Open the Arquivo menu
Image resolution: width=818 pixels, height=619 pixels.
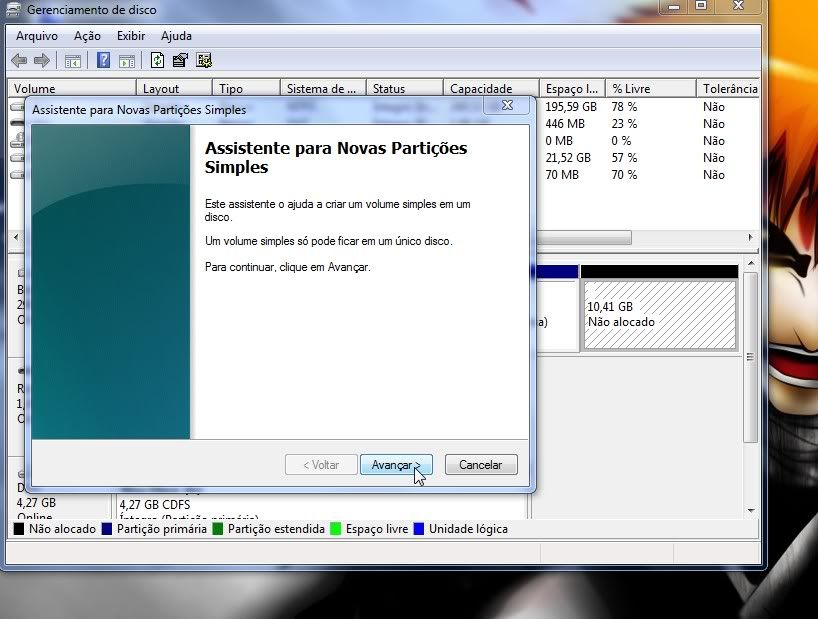[x=37, y=36]
